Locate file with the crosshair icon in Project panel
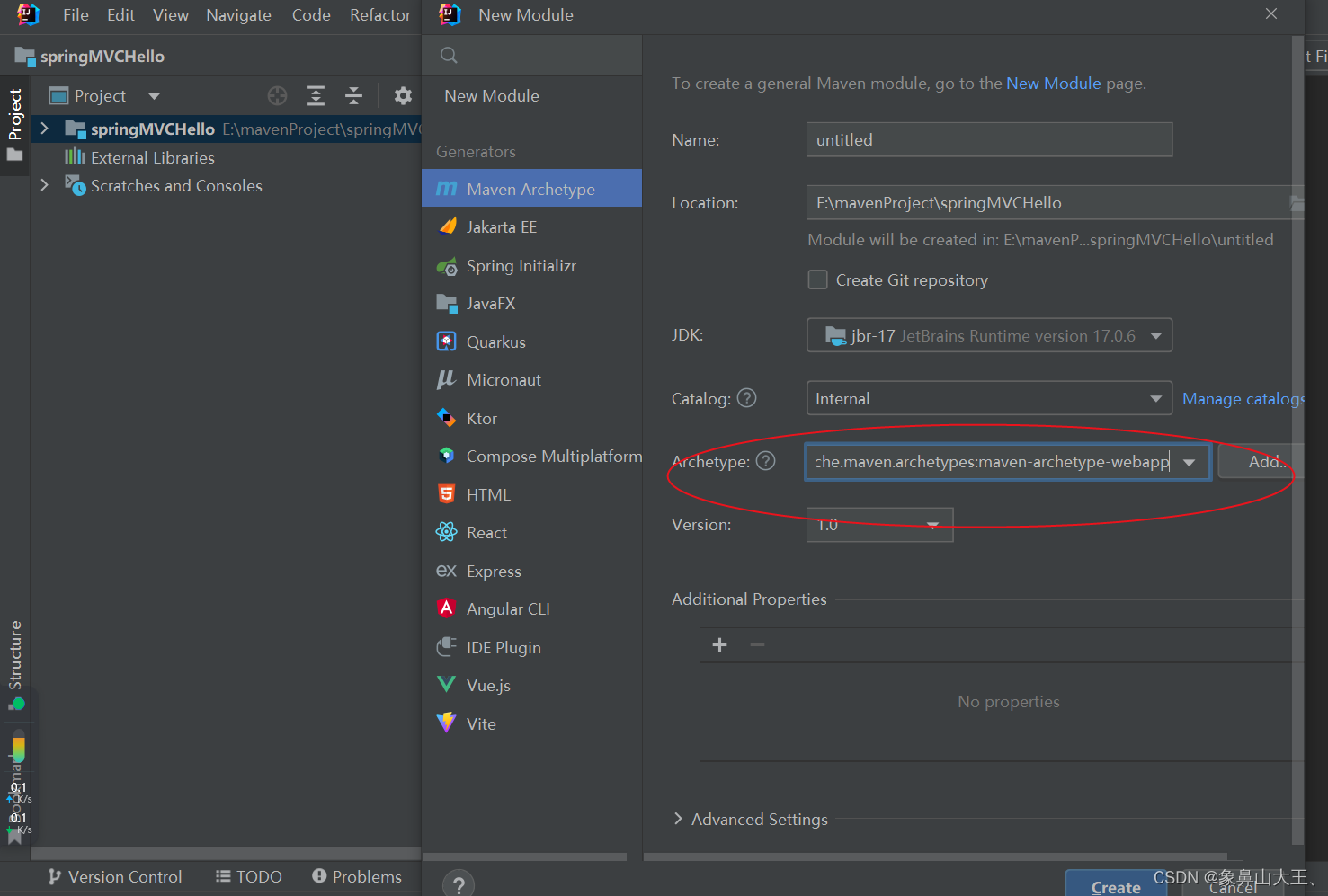This screenshot has height=896, width=1328. [x=278, y=95]
